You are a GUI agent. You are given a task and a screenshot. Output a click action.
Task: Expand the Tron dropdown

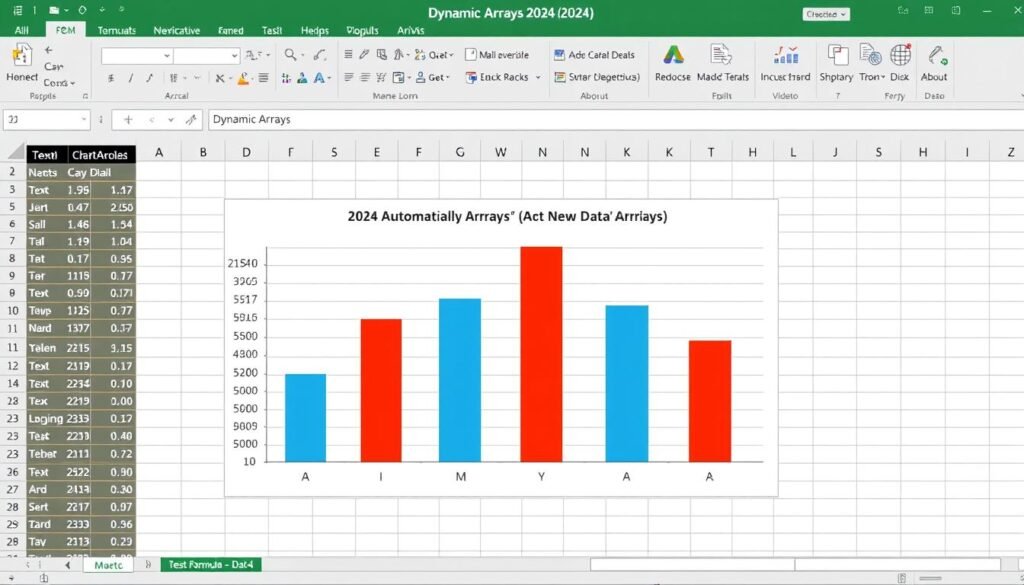point(872,77)
